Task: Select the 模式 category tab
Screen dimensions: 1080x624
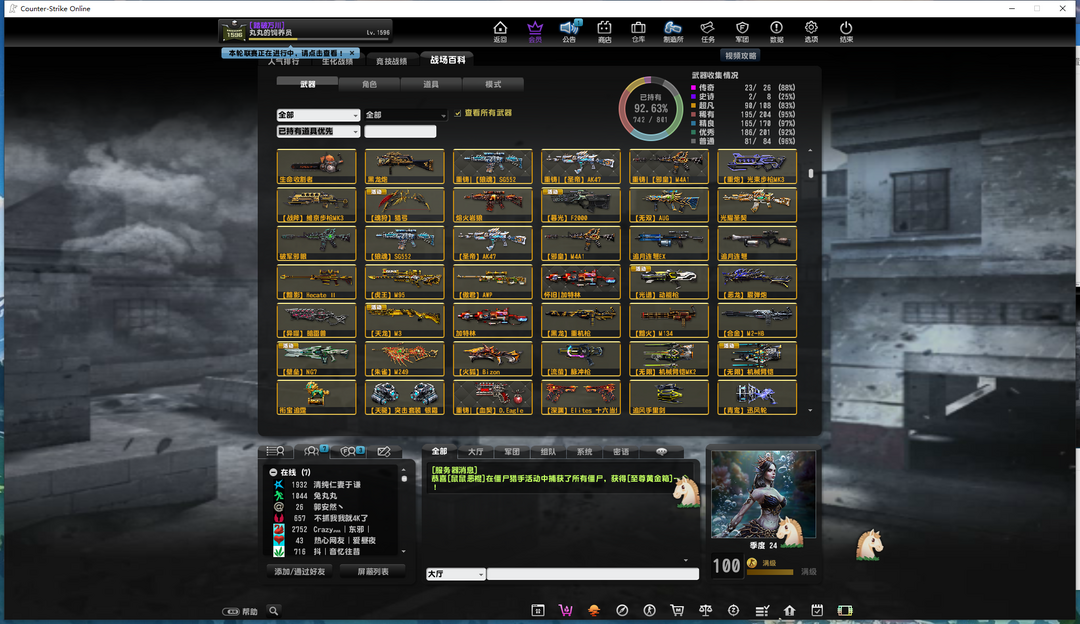Action: click(x=493, y=84)
